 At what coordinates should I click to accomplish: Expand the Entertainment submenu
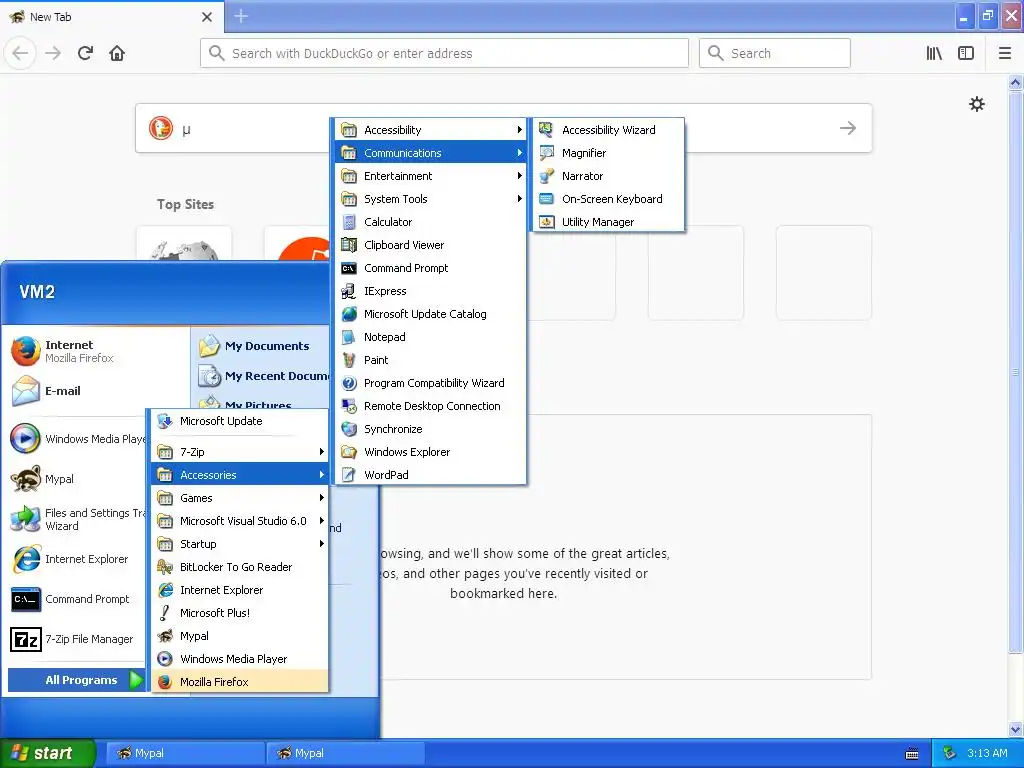click(x=430, y=176)
